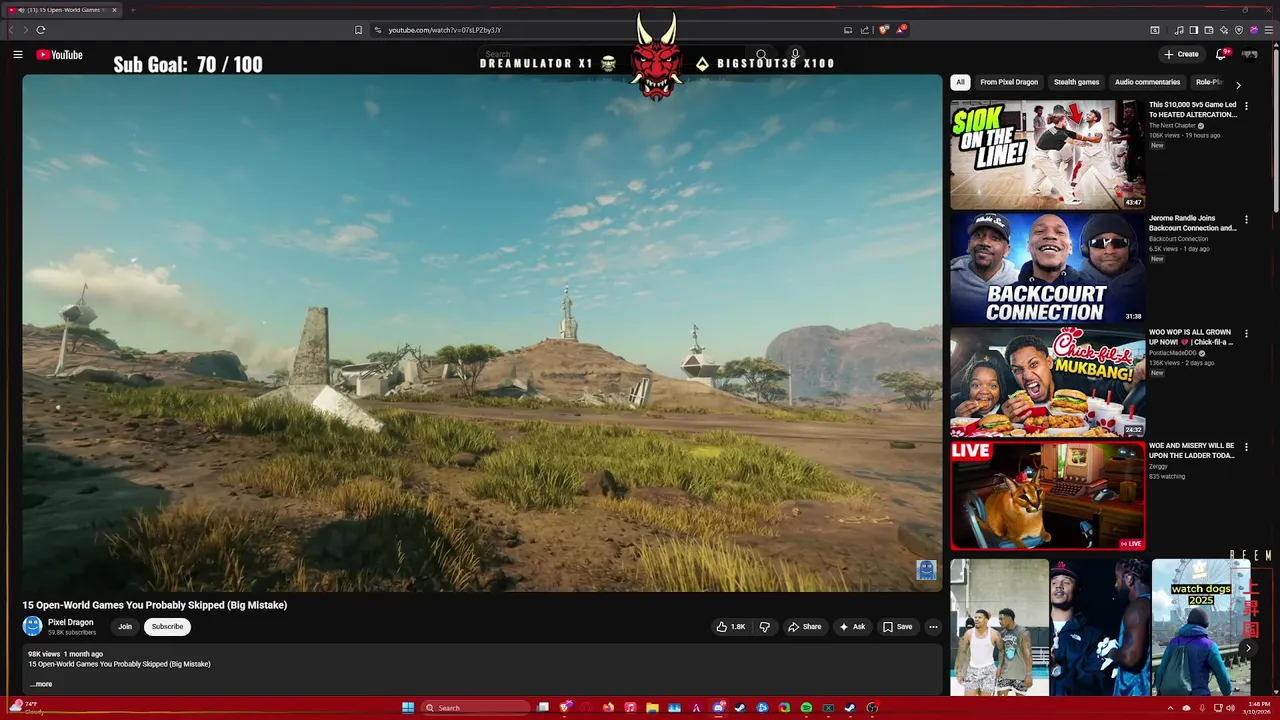The width and height of the screenshot is (1280, 720).
Task: Click the Ask button below the video
Action: [852, 627]
